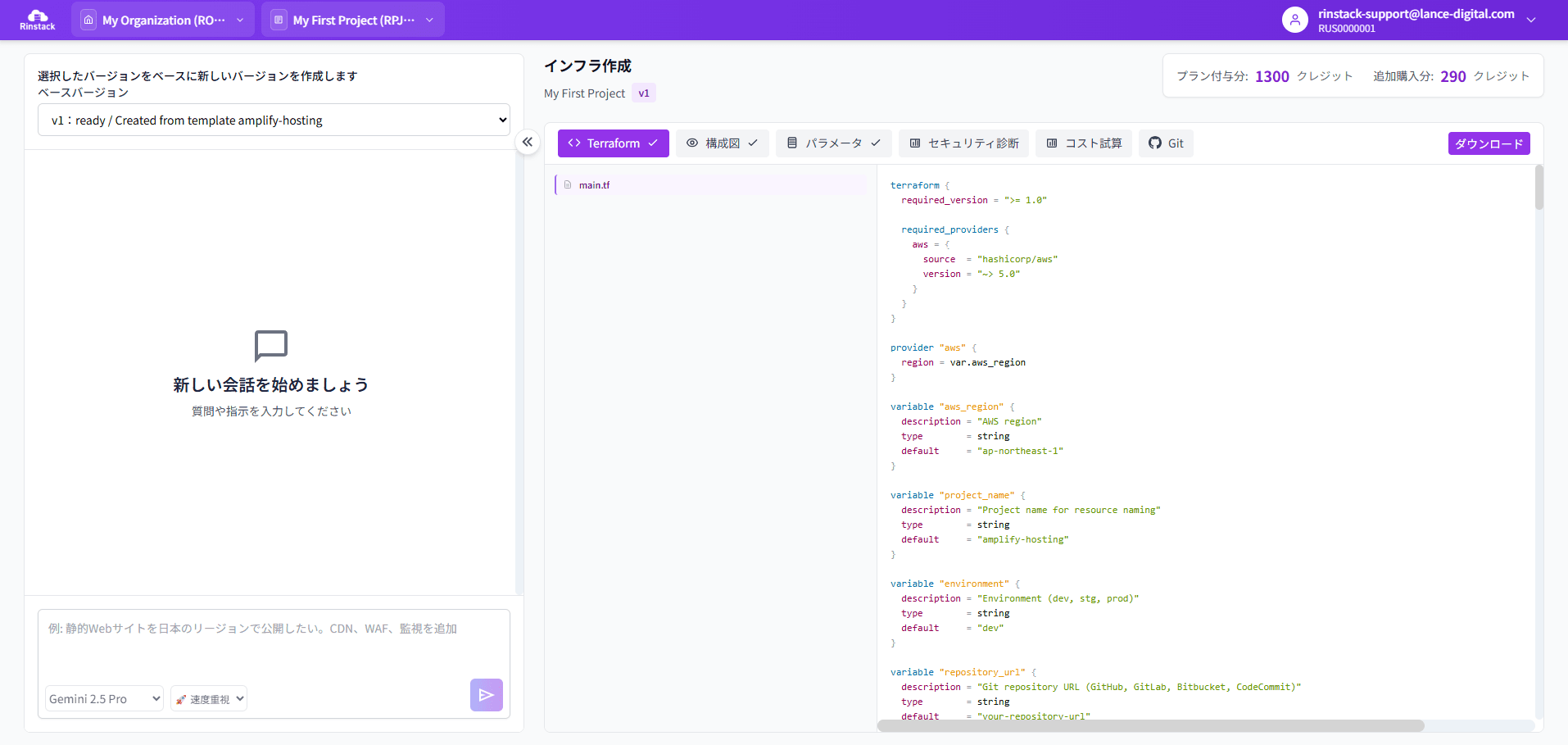Open the My First Project selector

tap(353, 20)
